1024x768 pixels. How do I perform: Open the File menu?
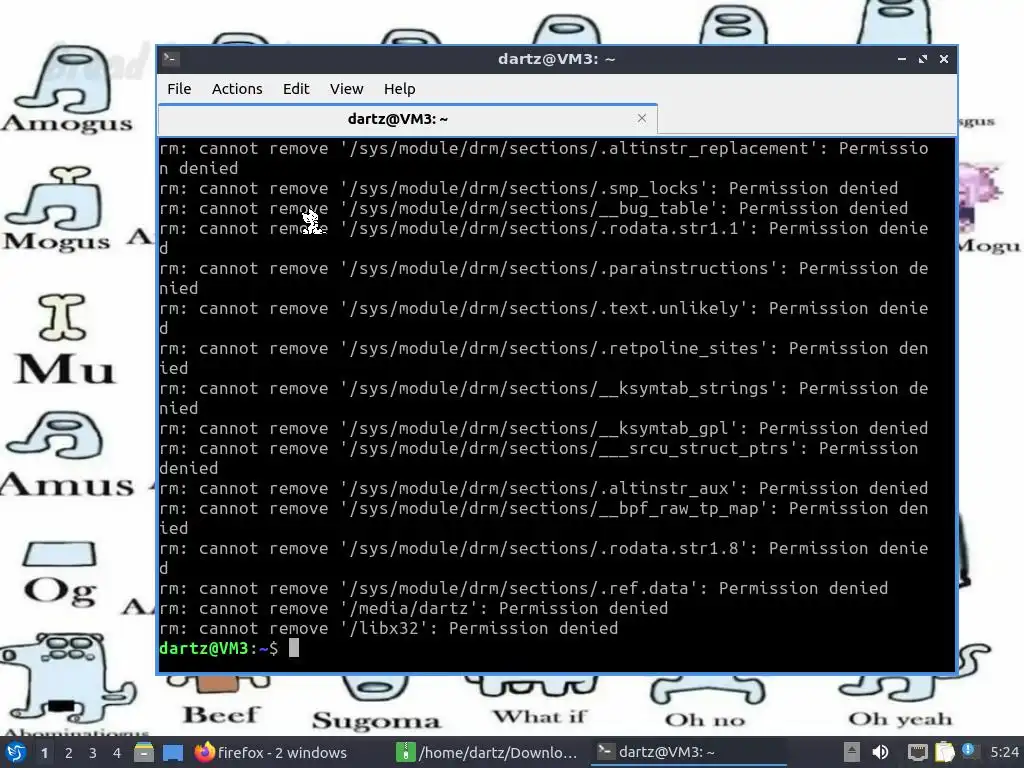coord(179,89)
